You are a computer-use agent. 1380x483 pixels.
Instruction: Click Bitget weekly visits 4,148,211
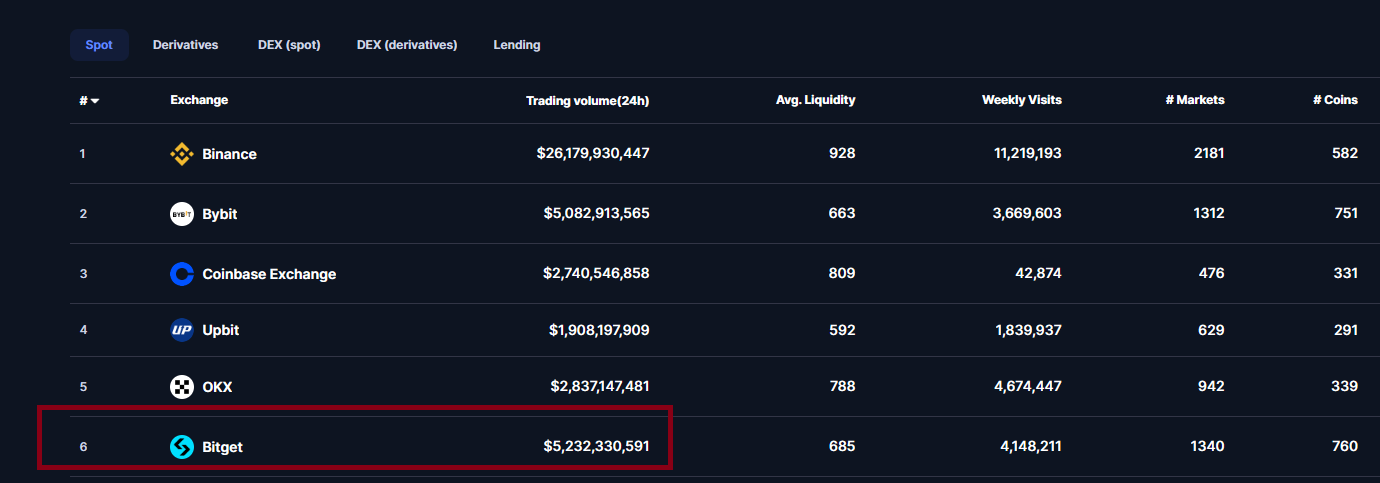tap(1031, 447)
